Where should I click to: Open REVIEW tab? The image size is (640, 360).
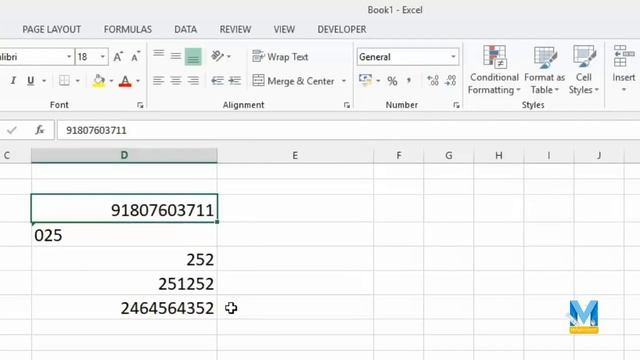point(235,29)
